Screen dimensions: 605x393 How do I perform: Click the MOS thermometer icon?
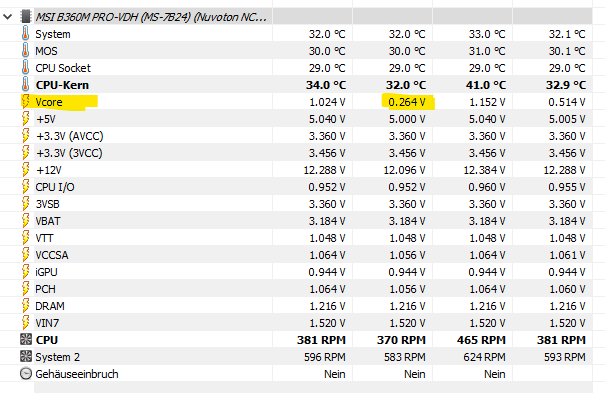click(25, 51)
